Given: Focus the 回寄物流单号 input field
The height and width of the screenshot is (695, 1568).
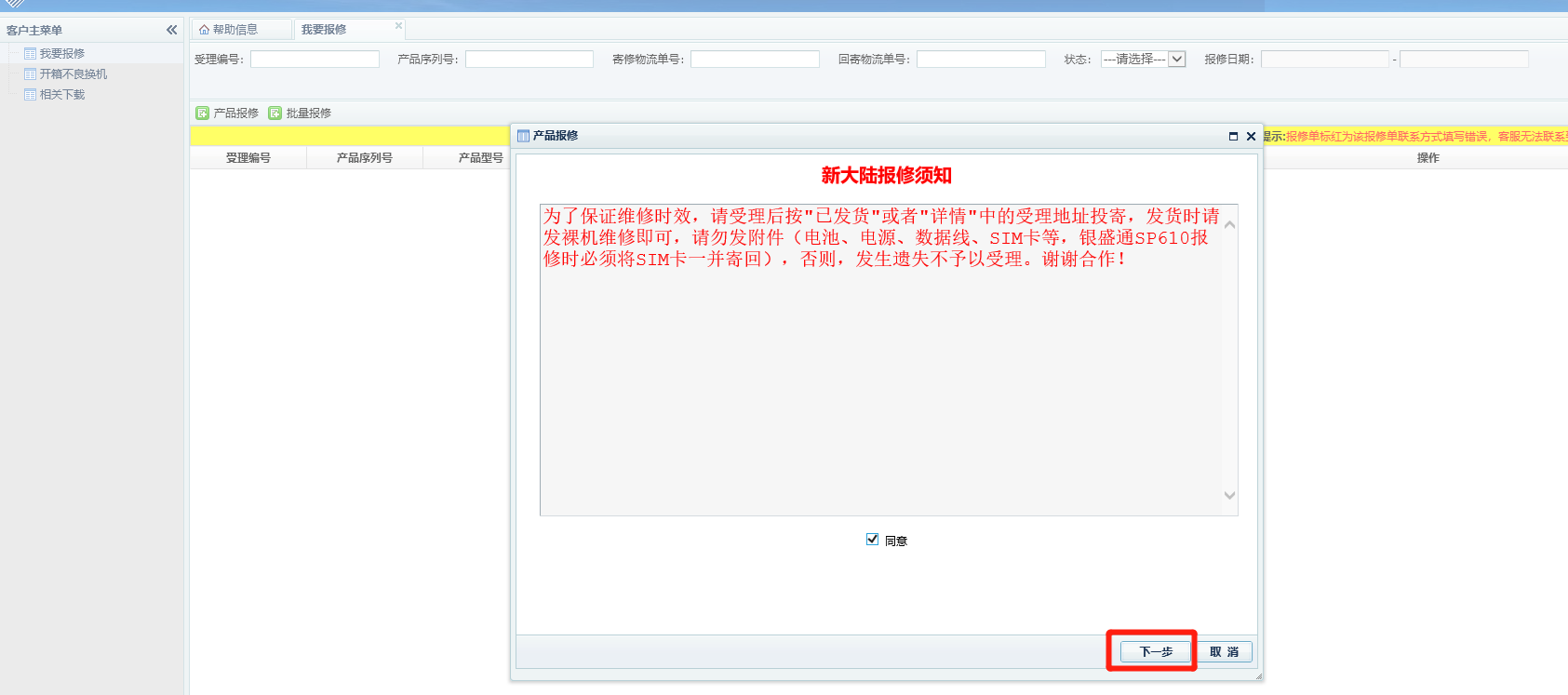Looking at the screenshot, I should (981, 60).
